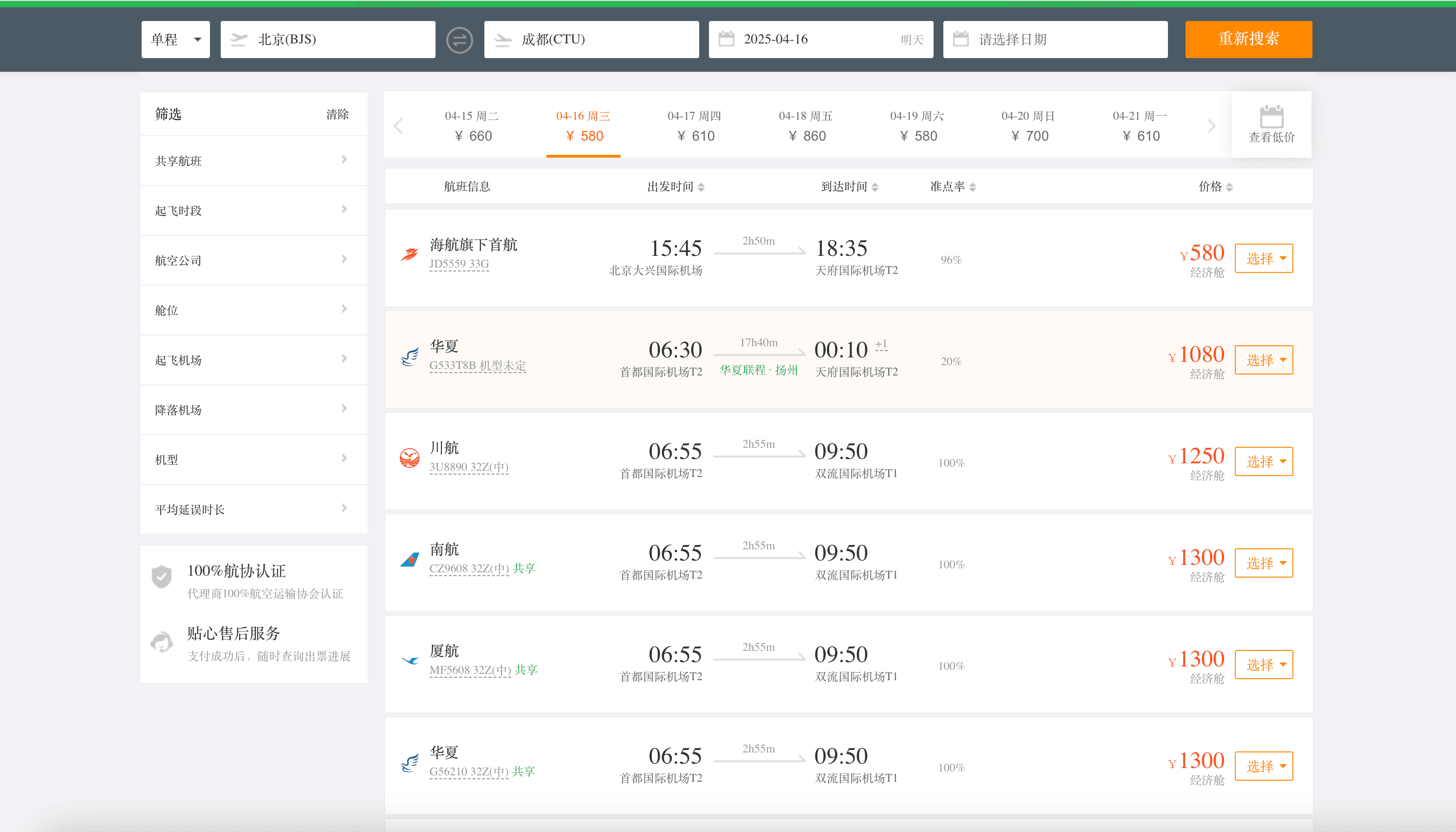Open the 单程 trip type dropdown
1456x832 pixels.
pos(175,40)
